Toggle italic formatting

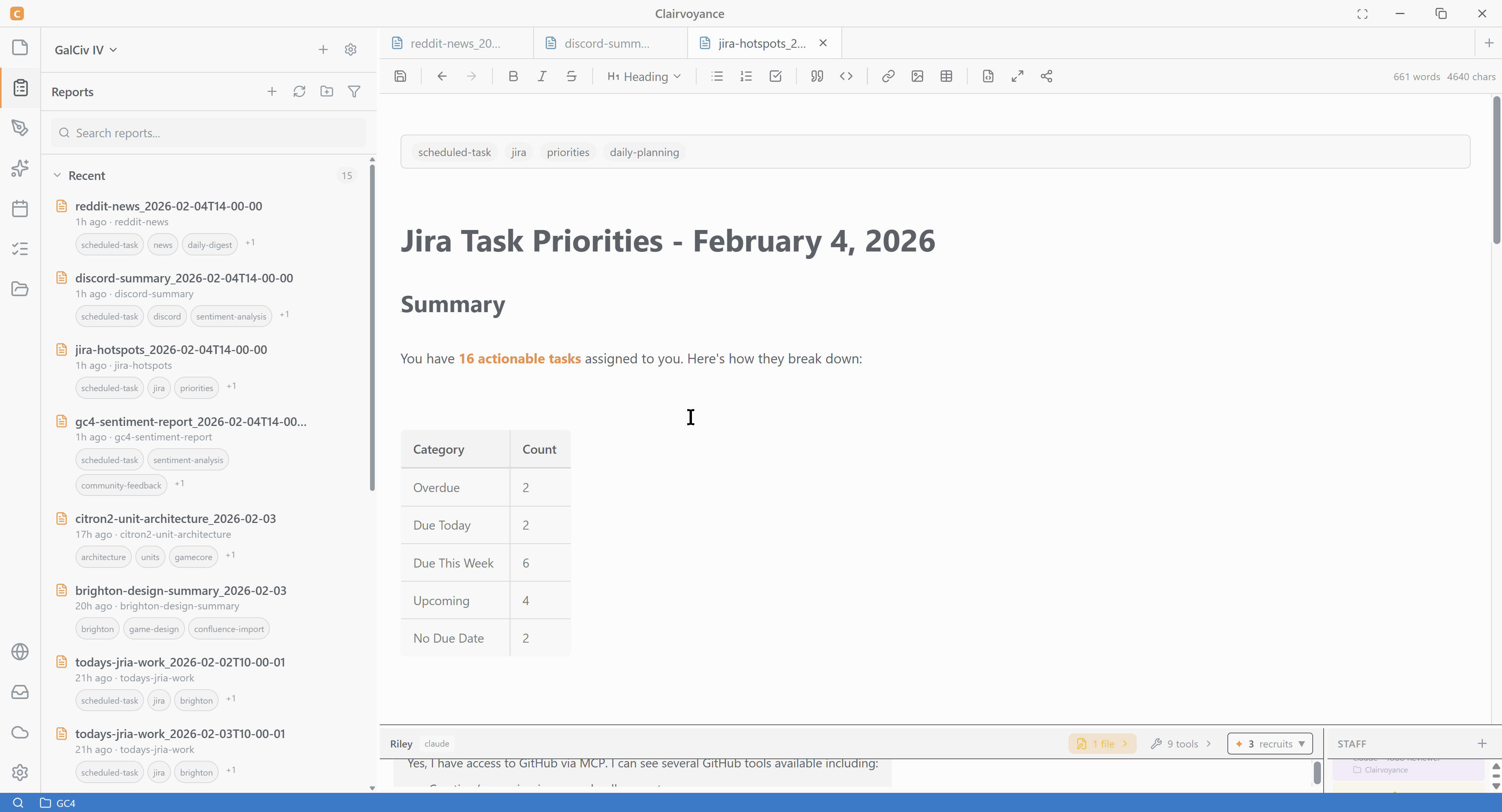click(542, 76)
